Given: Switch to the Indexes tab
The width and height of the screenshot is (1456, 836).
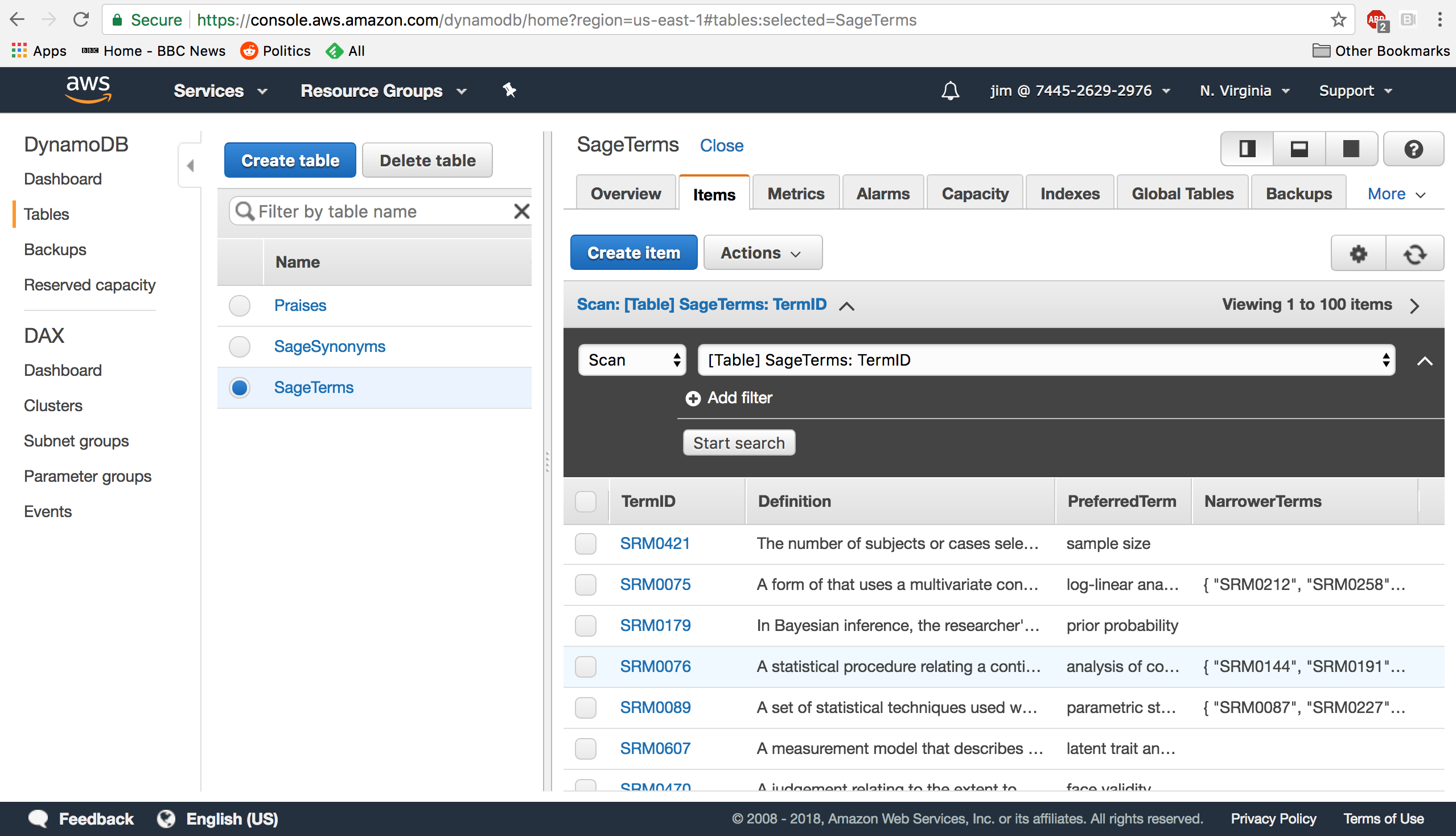Looking at the screenshot, I should pyautogui.click(x=1070, y=194).
